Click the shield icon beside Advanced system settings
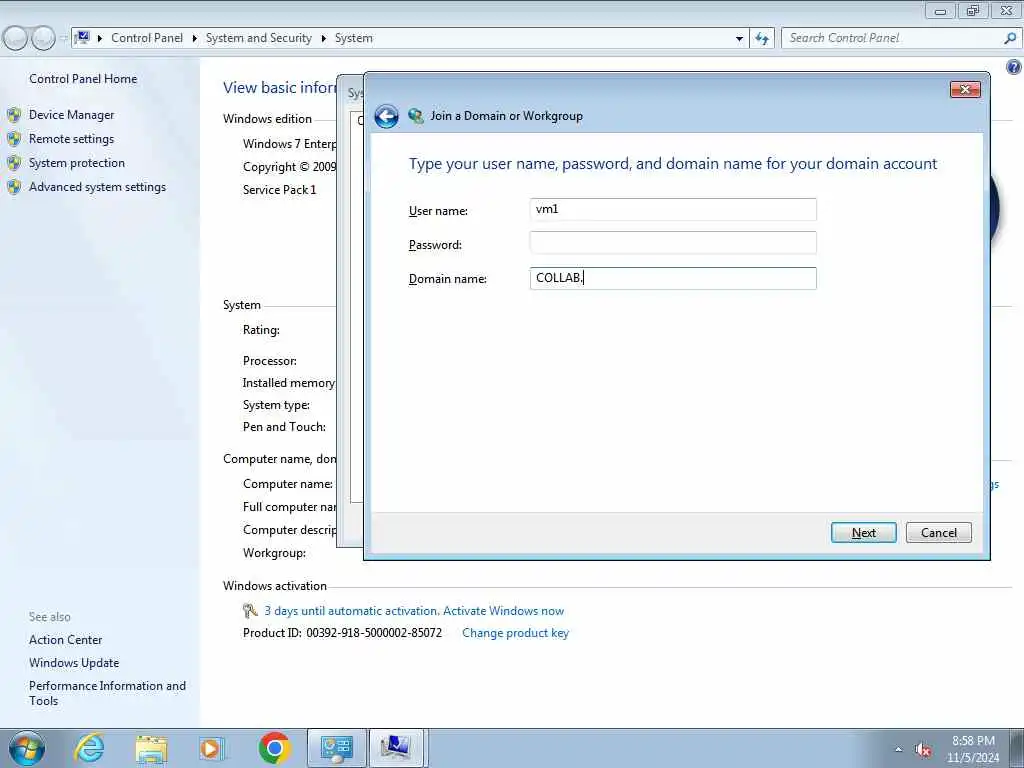This screenshot has height=768, width=1024. (x=14, y=187)
